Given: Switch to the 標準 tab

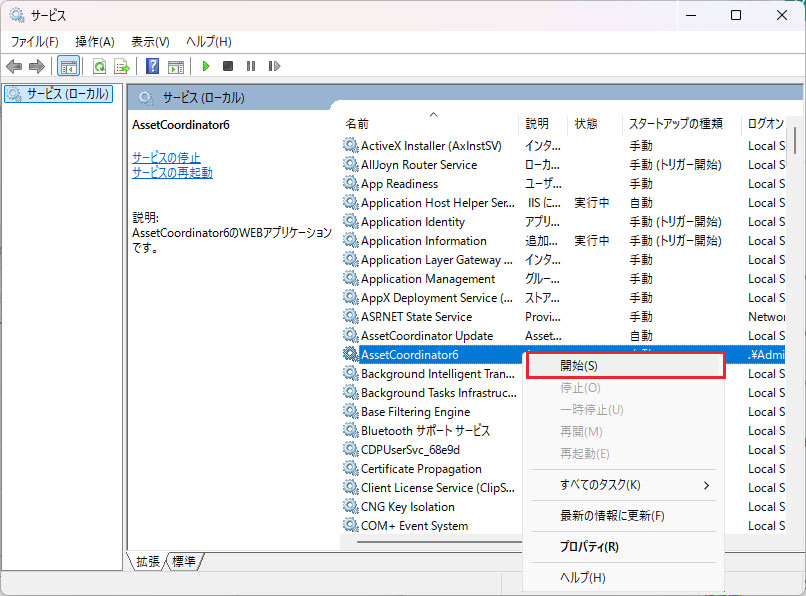Looking at the screenshot, I should tap(184, 562).
